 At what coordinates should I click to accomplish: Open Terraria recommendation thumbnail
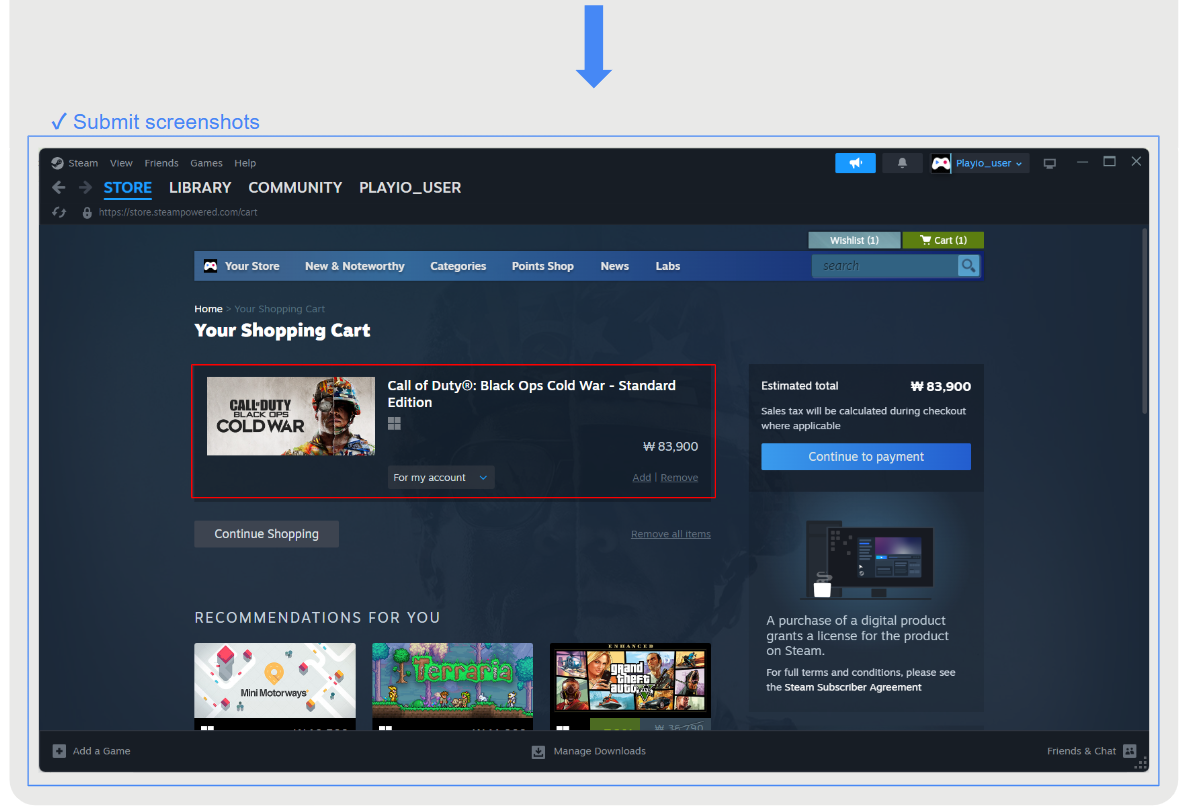click(x=453, y=681)
